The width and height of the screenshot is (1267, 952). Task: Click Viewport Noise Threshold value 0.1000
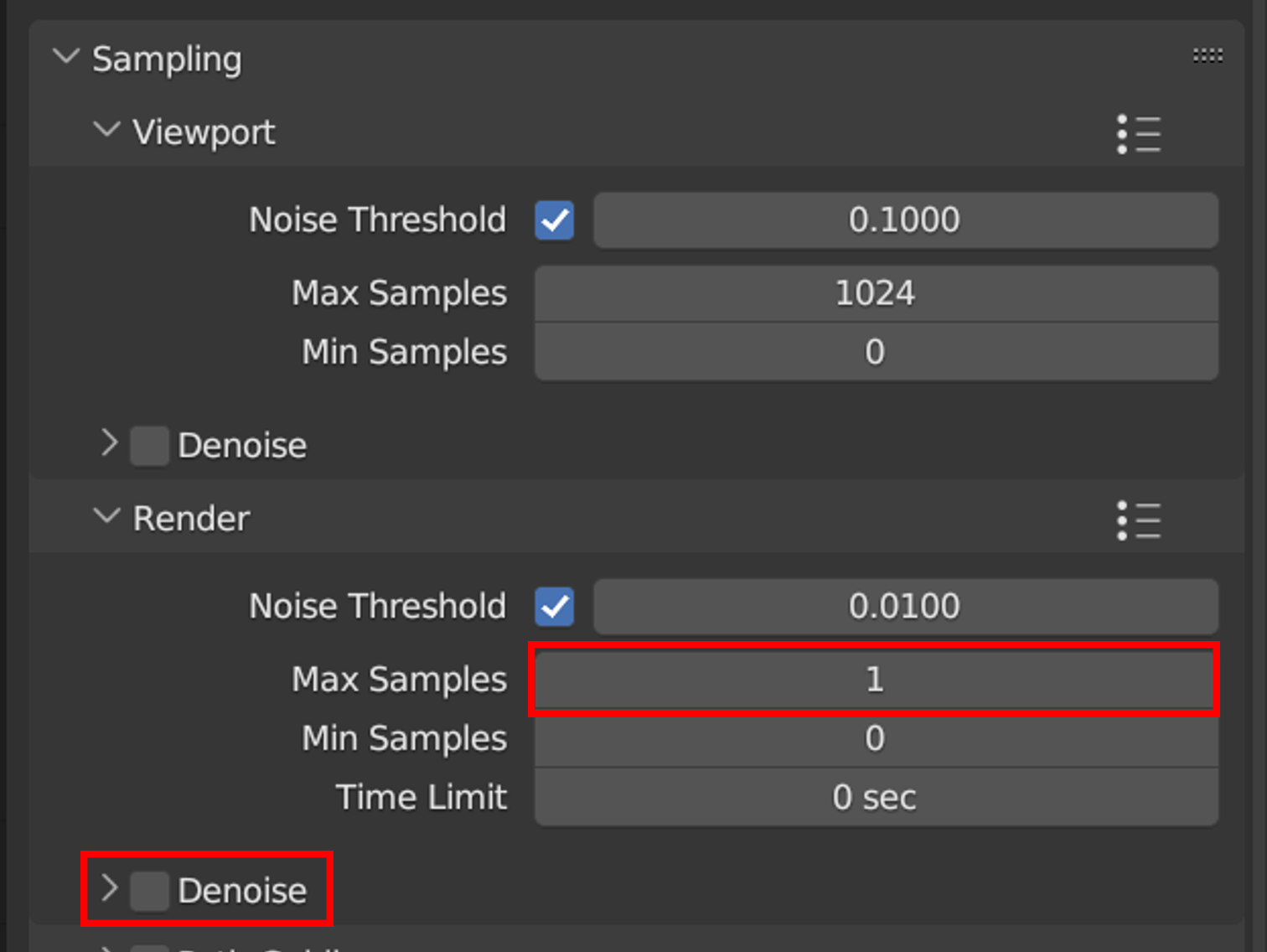(x=906, y=220)
